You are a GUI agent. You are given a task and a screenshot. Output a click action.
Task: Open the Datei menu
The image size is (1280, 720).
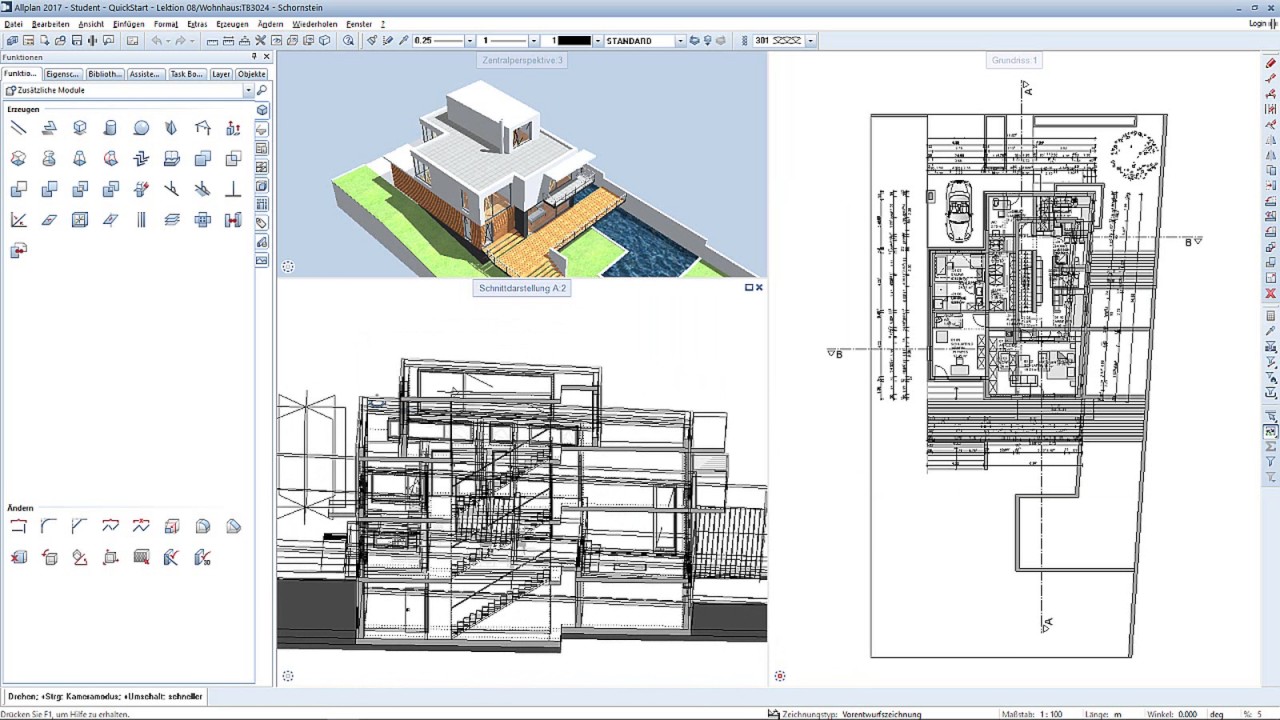[x=14, y=24]
